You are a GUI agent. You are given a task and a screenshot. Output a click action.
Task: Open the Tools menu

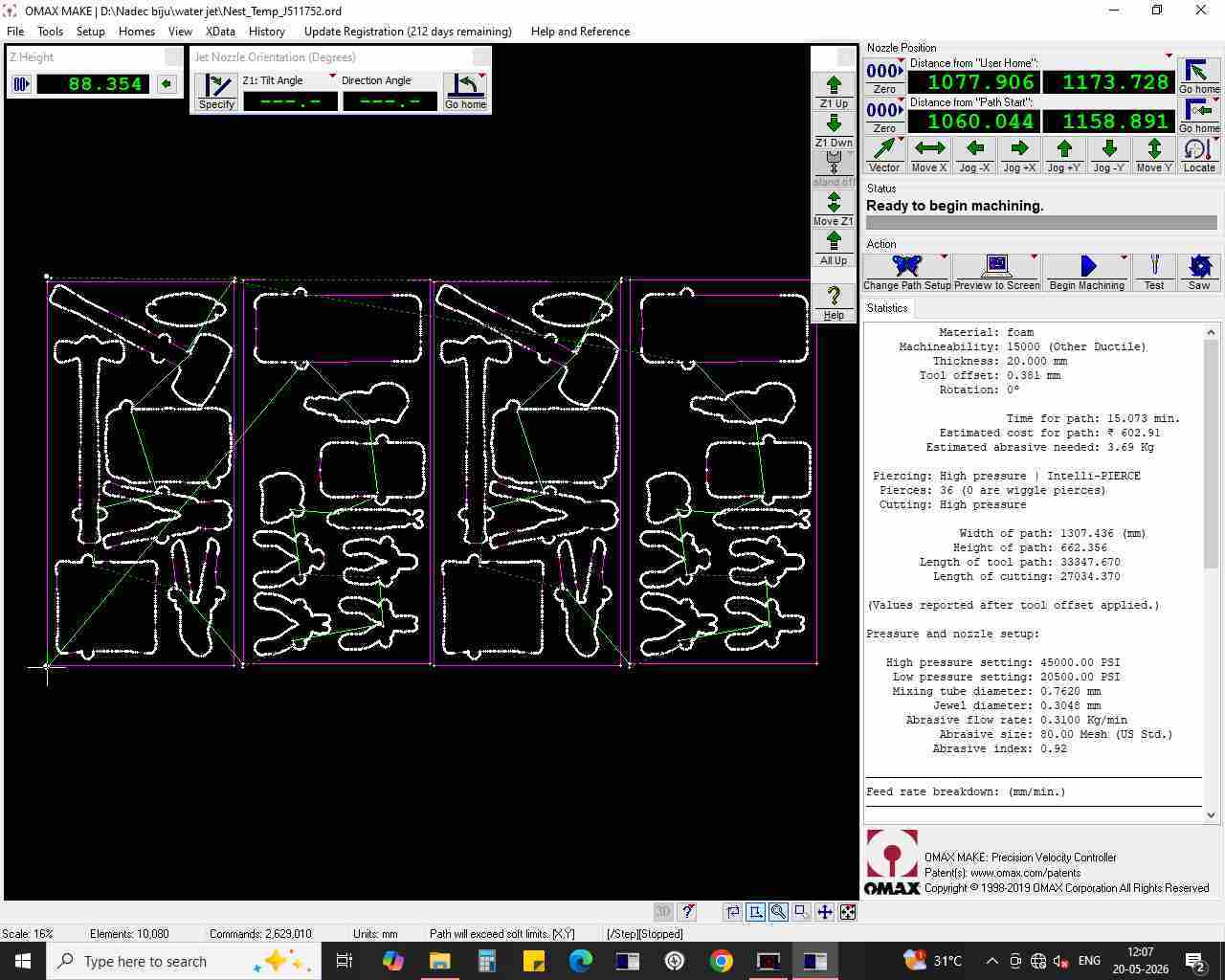[x=50, y=32]
